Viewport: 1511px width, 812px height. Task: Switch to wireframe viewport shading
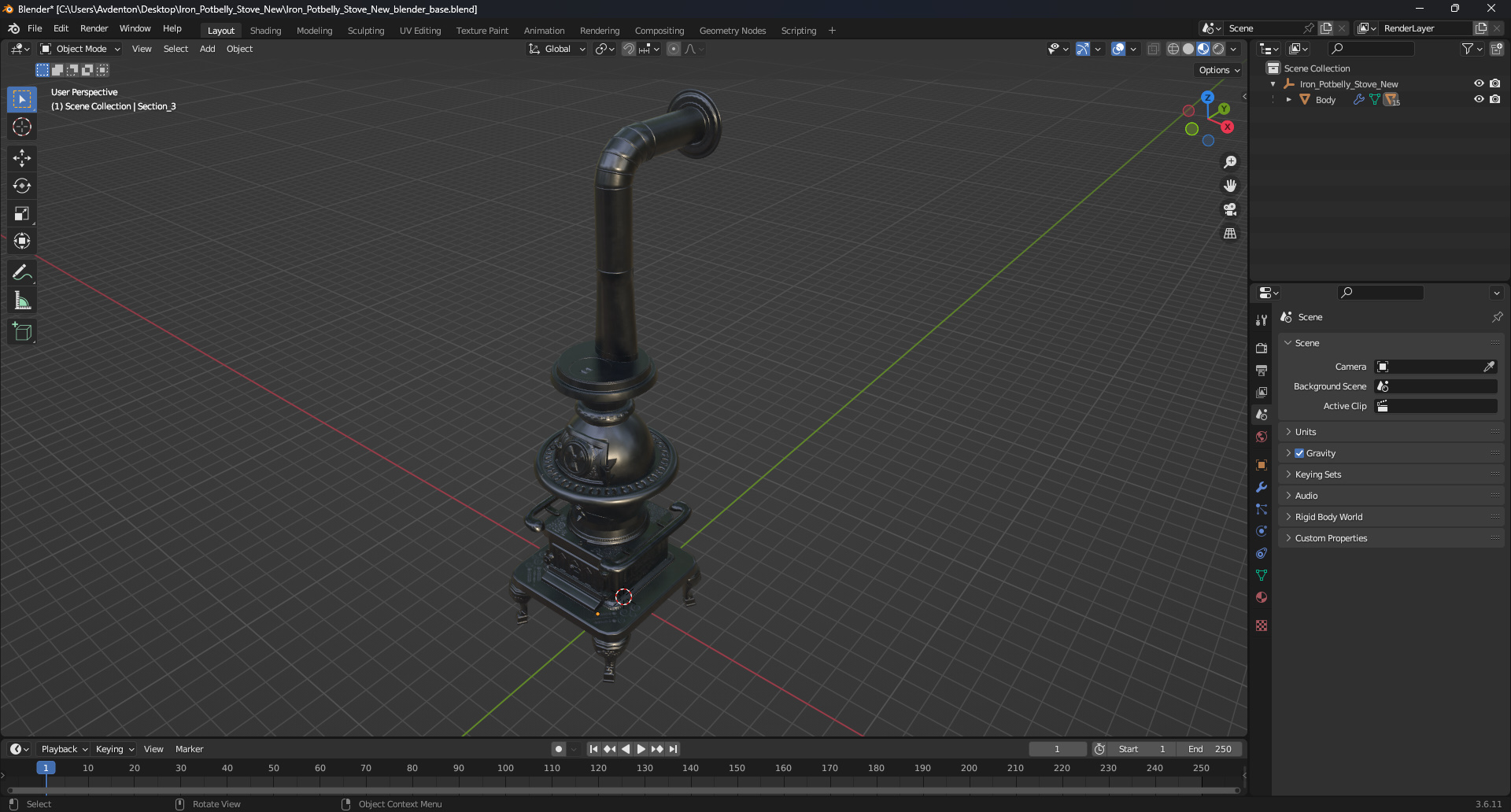(x=1173, y=49)
